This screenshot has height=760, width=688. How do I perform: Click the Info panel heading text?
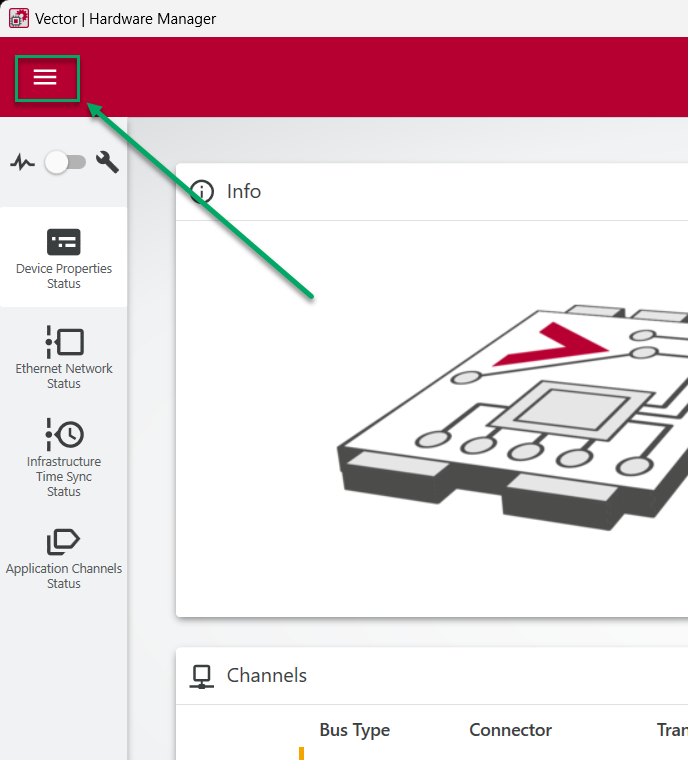coord(244,192)
